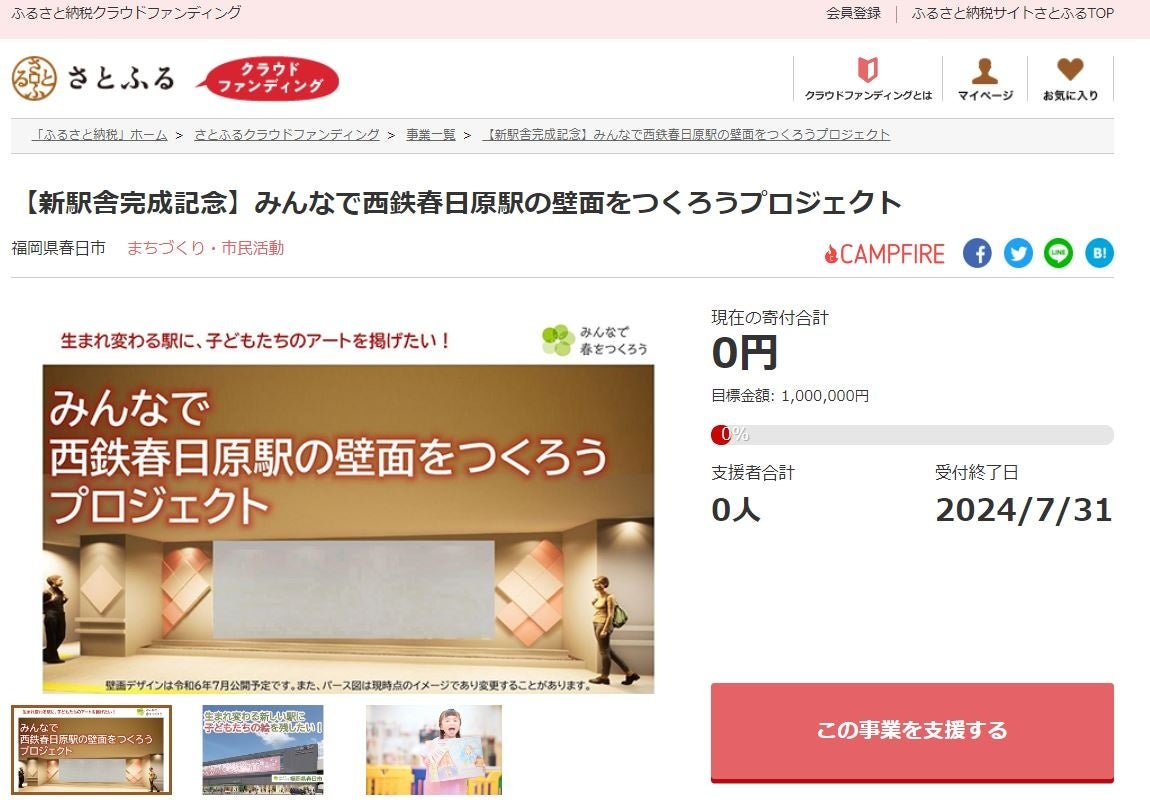Open さとふるクラウドファンディング breadcrumb

pos(287,135)
